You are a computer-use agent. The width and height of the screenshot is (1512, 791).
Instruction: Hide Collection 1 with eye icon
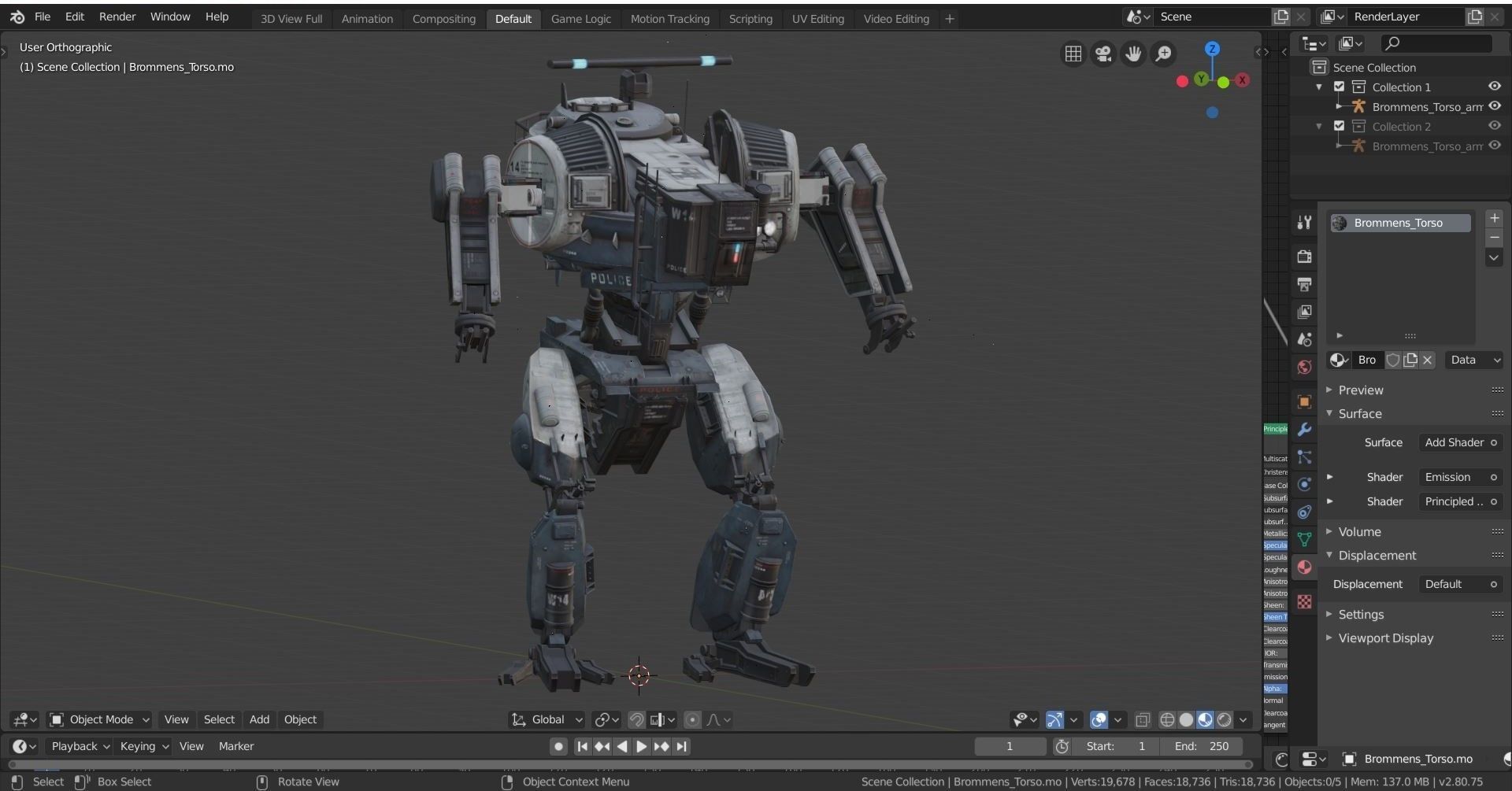click(x=1494, y=86)
